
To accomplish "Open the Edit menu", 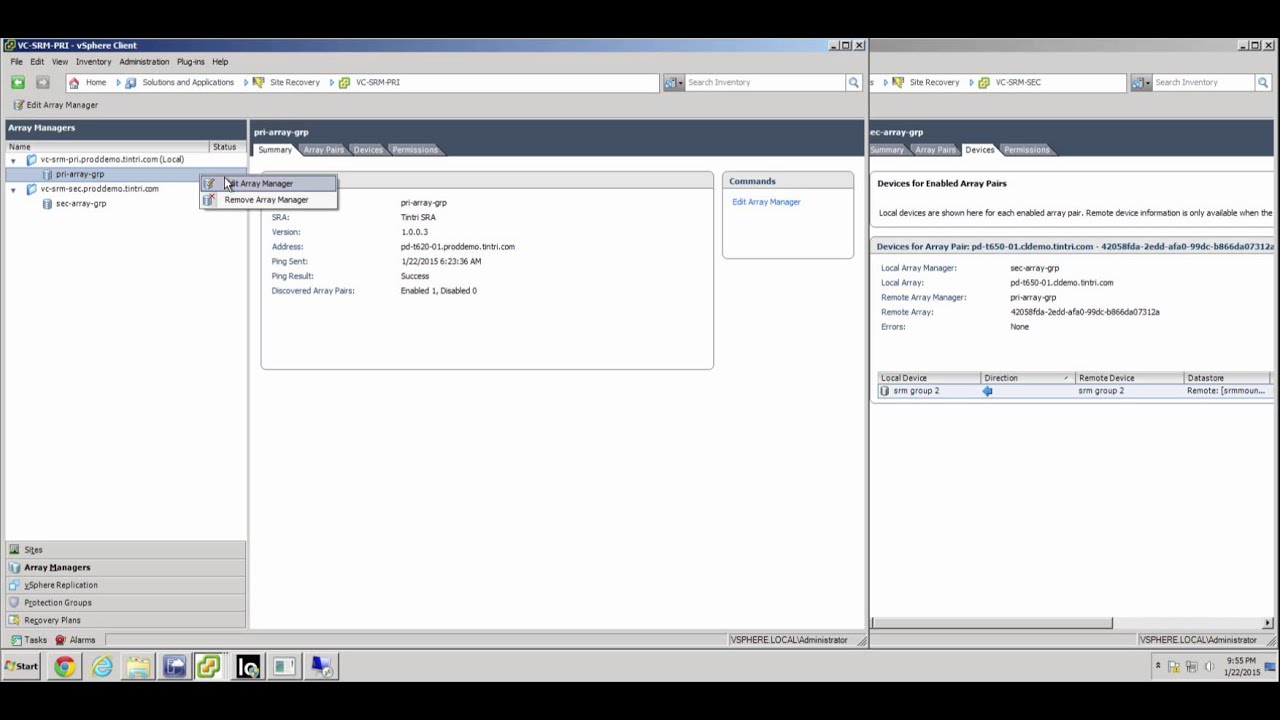I will point(37,62).
